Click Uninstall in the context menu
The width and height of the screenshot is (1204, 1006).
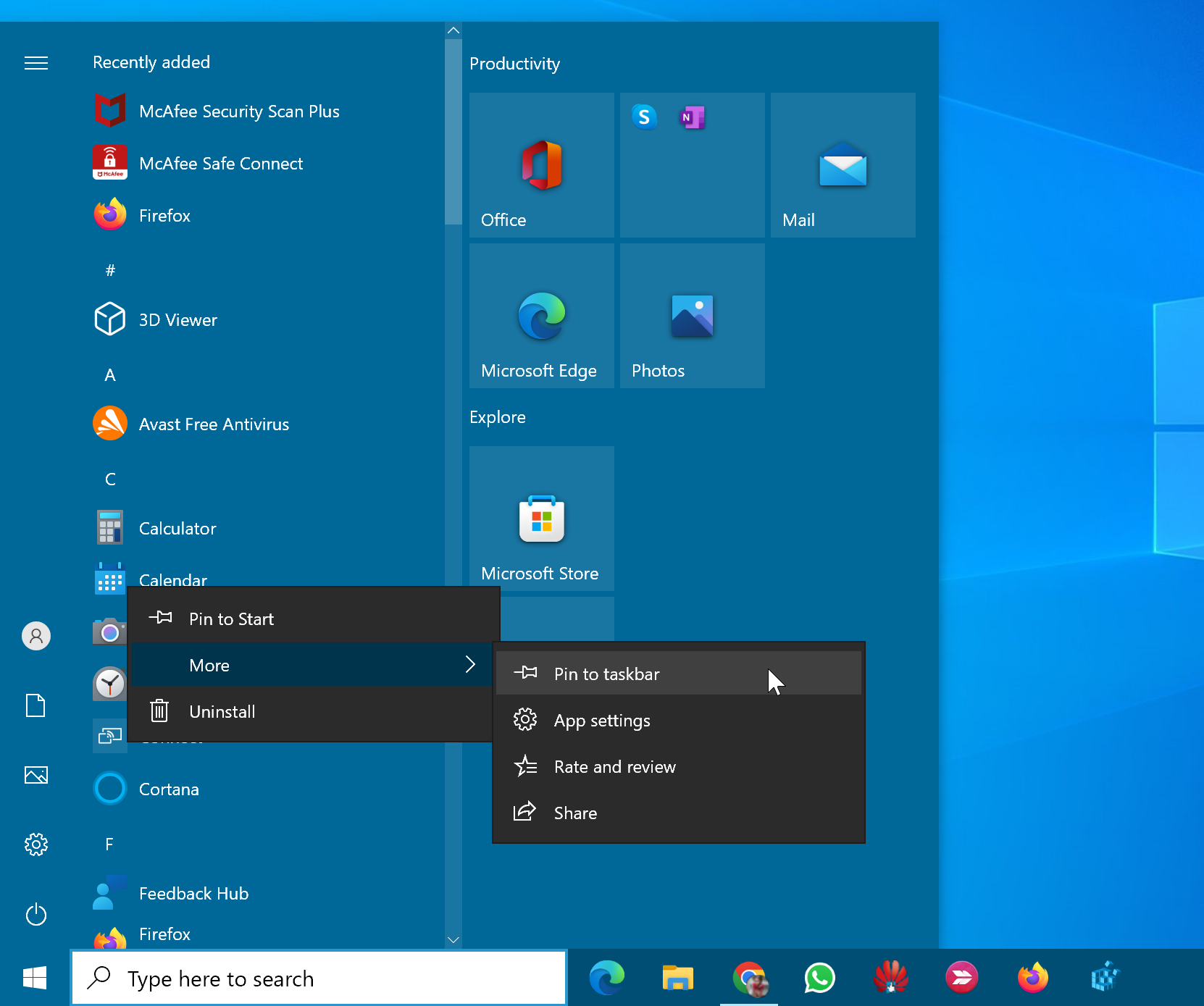pyautogui.click(x=222, y=712)
